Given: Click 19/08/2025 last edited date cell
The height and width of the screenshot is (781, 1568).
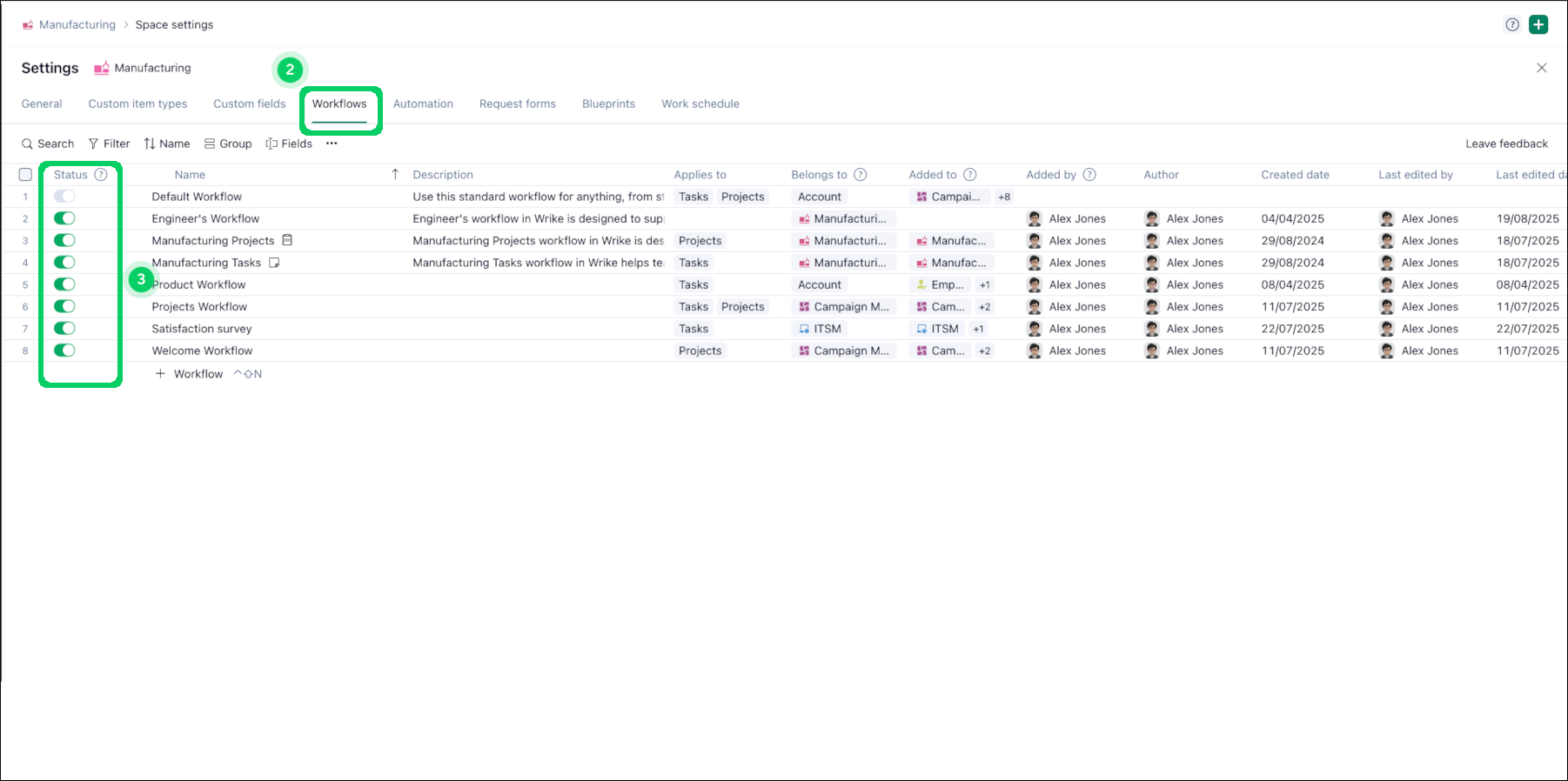Looking at the screenshot, I should [x=1527, y=218].
